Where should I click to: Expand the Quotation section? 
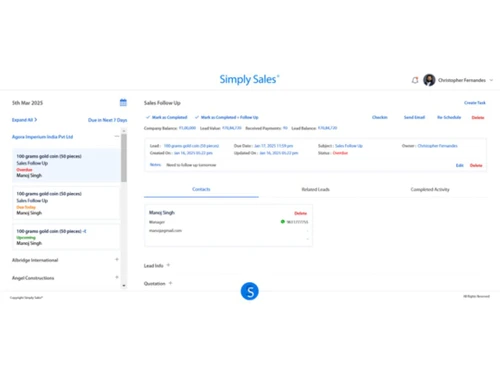[x=170, y=283]
